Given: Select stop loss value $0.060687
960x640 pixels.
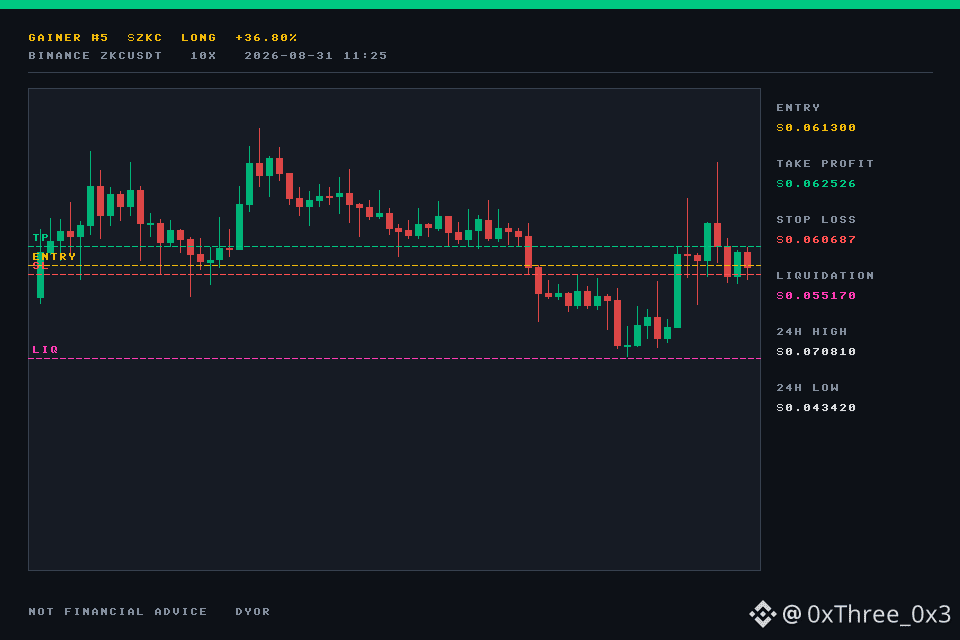Looking at the screenshot, I should click(816, 239).
